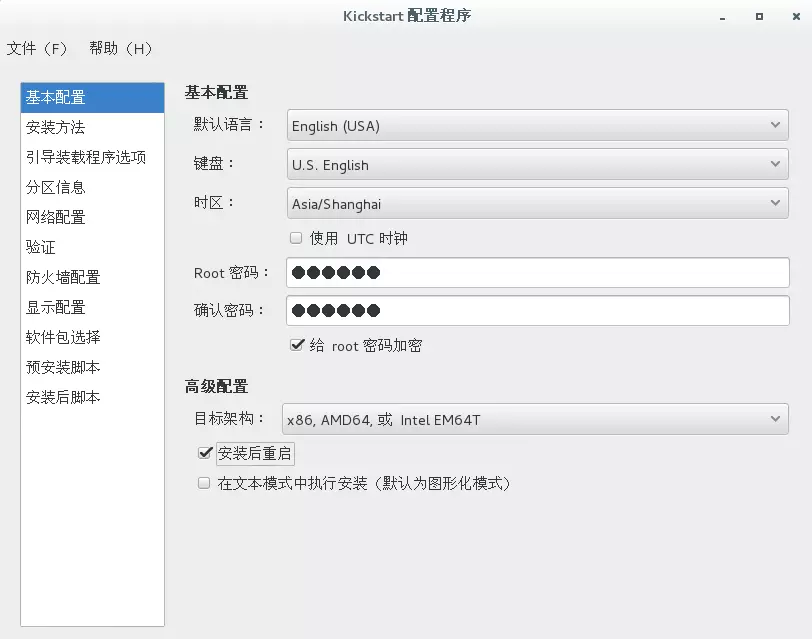Viewport: 812px width, 639px height.
Task: Open the 时区 Asia/Shanghai dropdown
Action: [538, 204]
